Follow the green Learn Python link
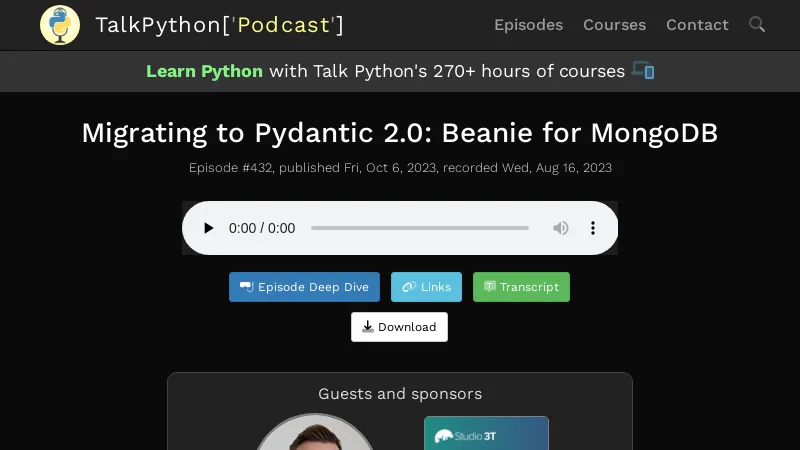The width and height of the screenshot is (800, 450). point(204,71)
